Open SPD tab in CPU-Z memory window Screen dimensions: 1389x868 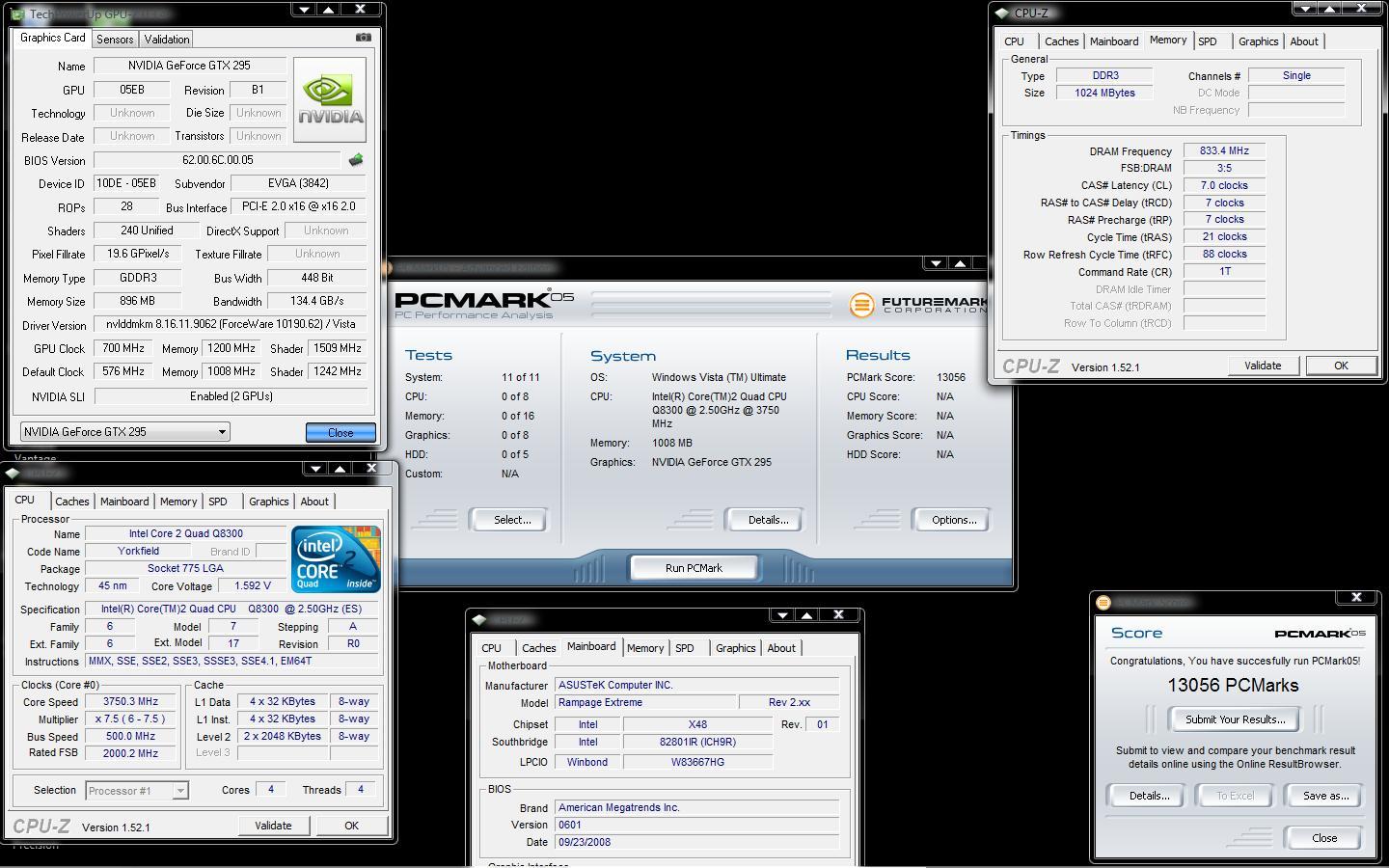tap(1208, 41)
